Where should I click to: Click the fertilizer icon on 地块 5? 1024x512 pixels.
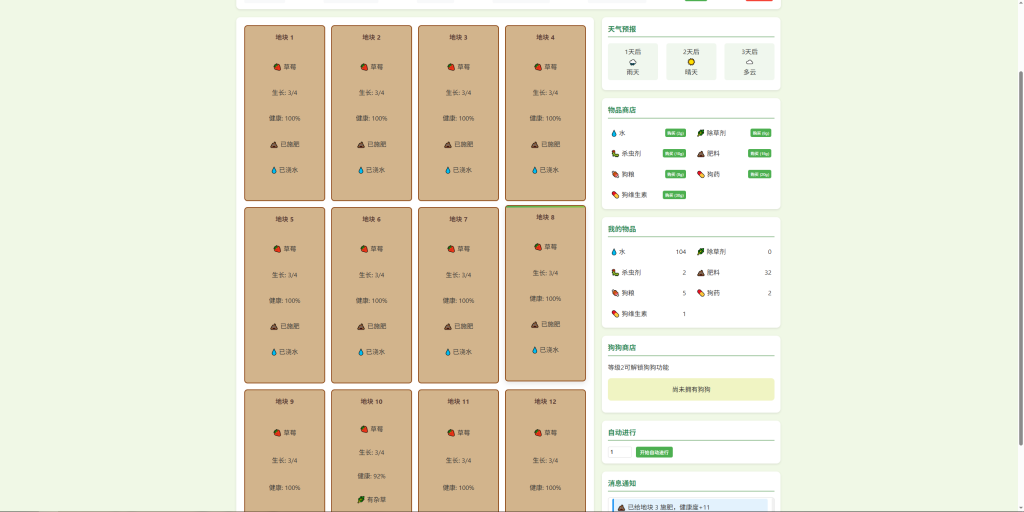tap(274, 326)
